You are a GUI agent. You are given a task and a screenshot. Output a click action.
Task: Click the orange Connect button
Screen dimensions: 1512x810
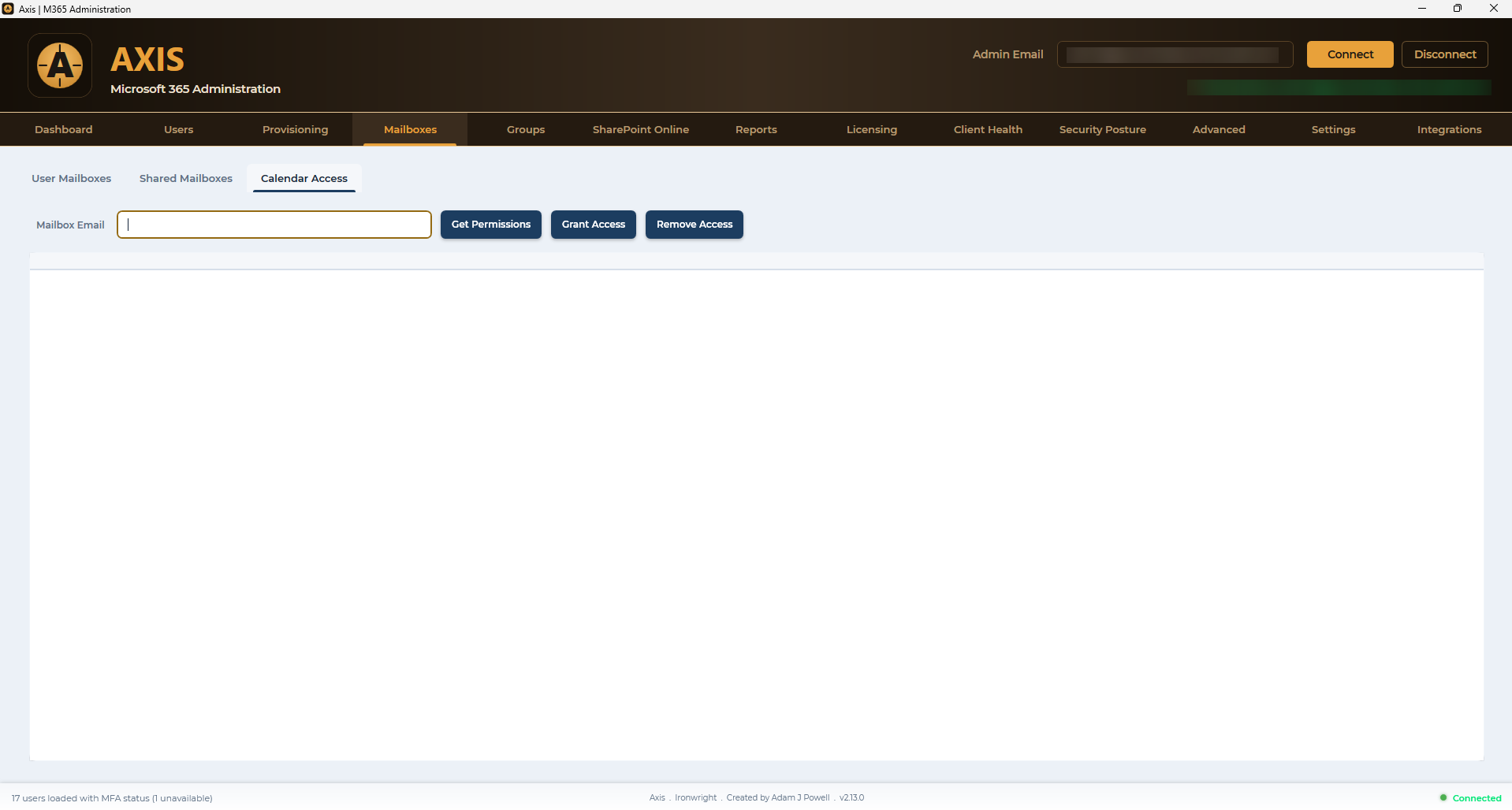[x=1350, y=54]
